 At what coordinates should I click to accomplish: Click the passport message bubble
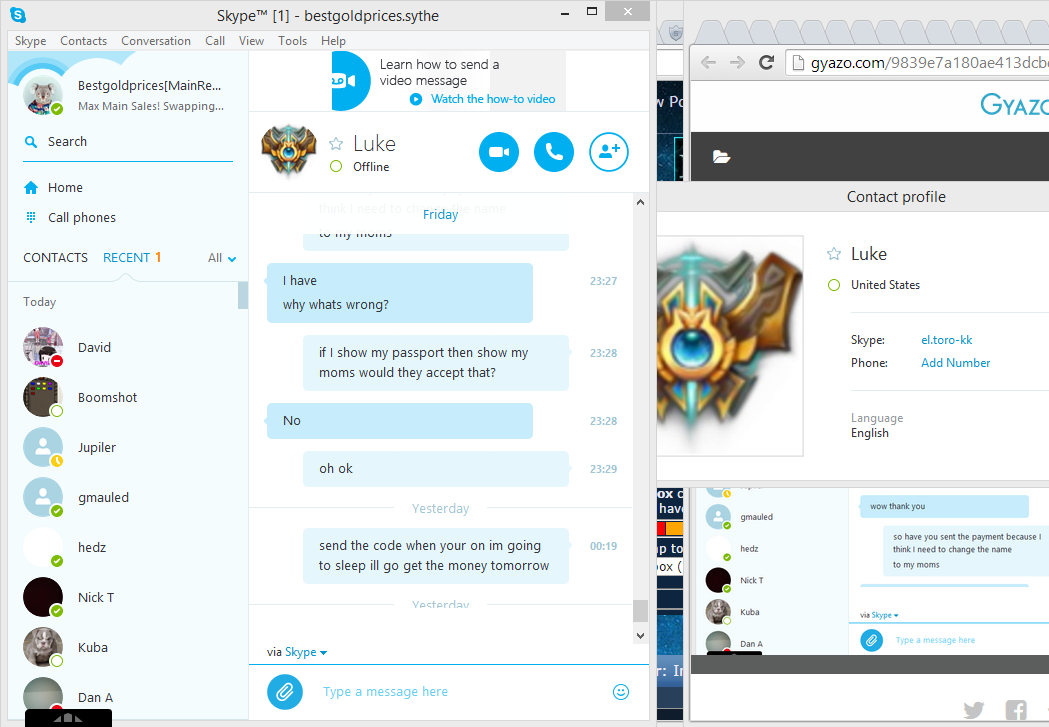436,362
